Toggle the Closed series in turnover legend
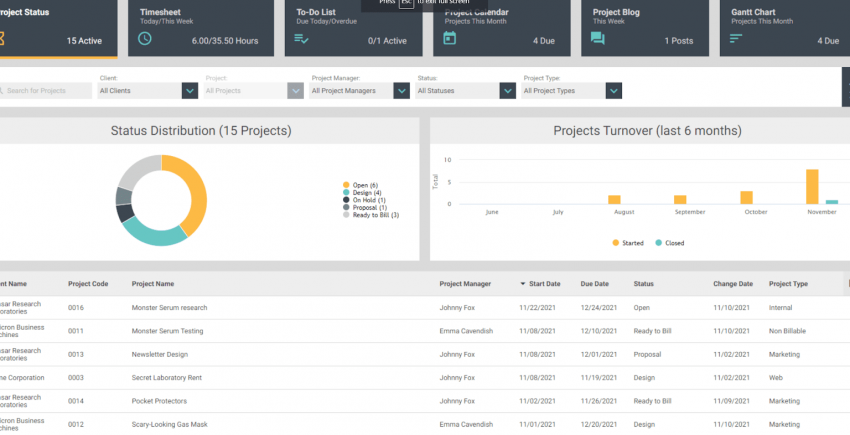Viewport: 850px width, 435px height. [x=671, y=243]
